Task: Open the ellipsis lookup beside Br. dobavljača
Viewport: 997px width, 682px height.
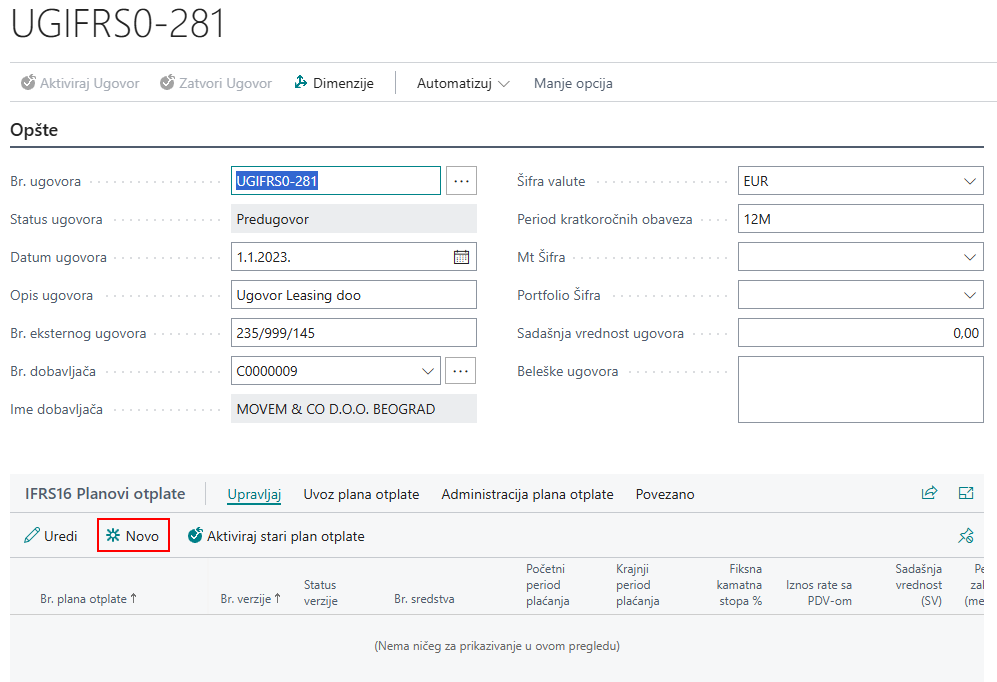Action: 460,371
